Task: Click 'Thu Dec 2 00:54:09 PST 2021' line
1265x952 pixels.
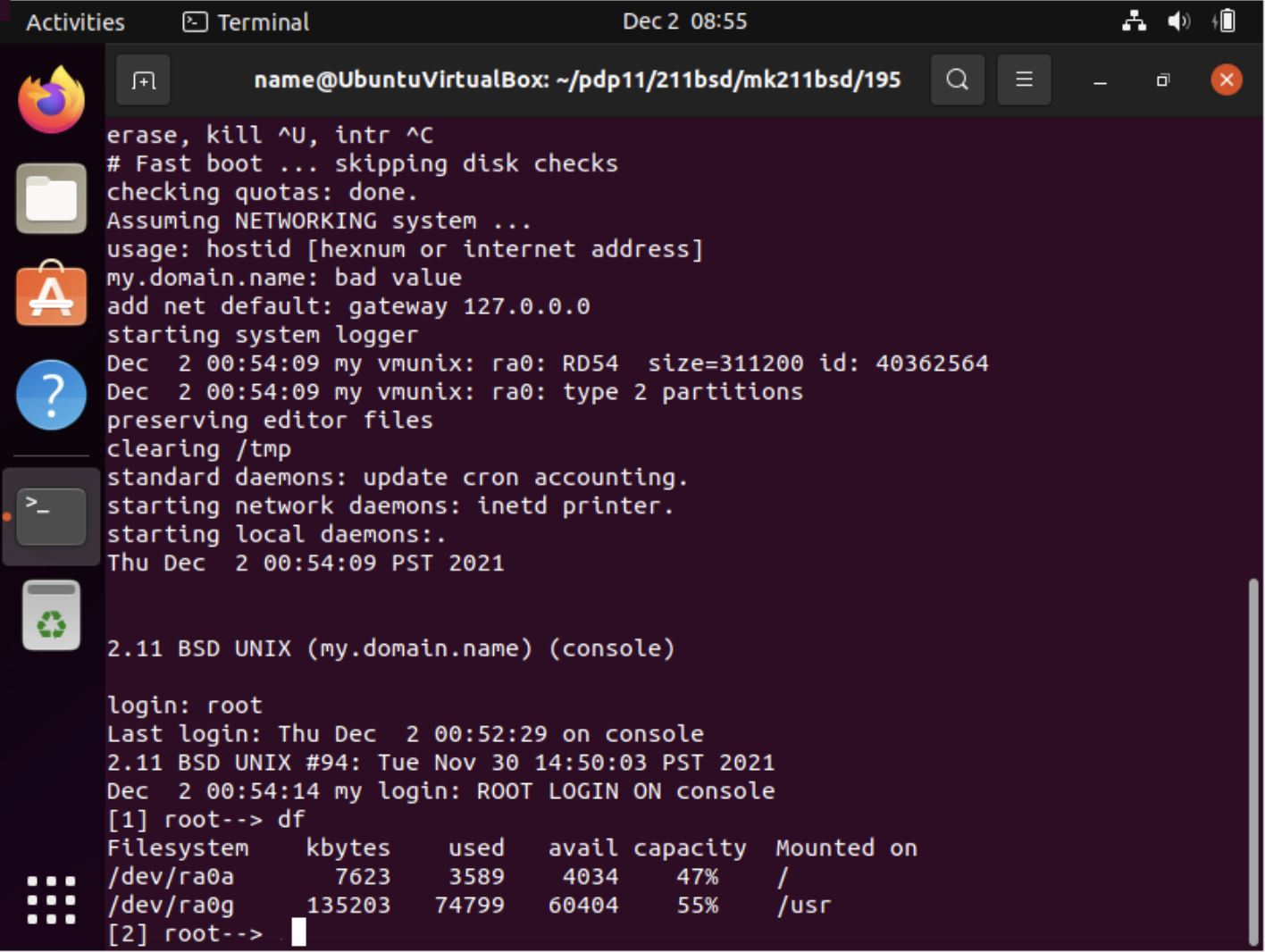Action: pos(306,564)
